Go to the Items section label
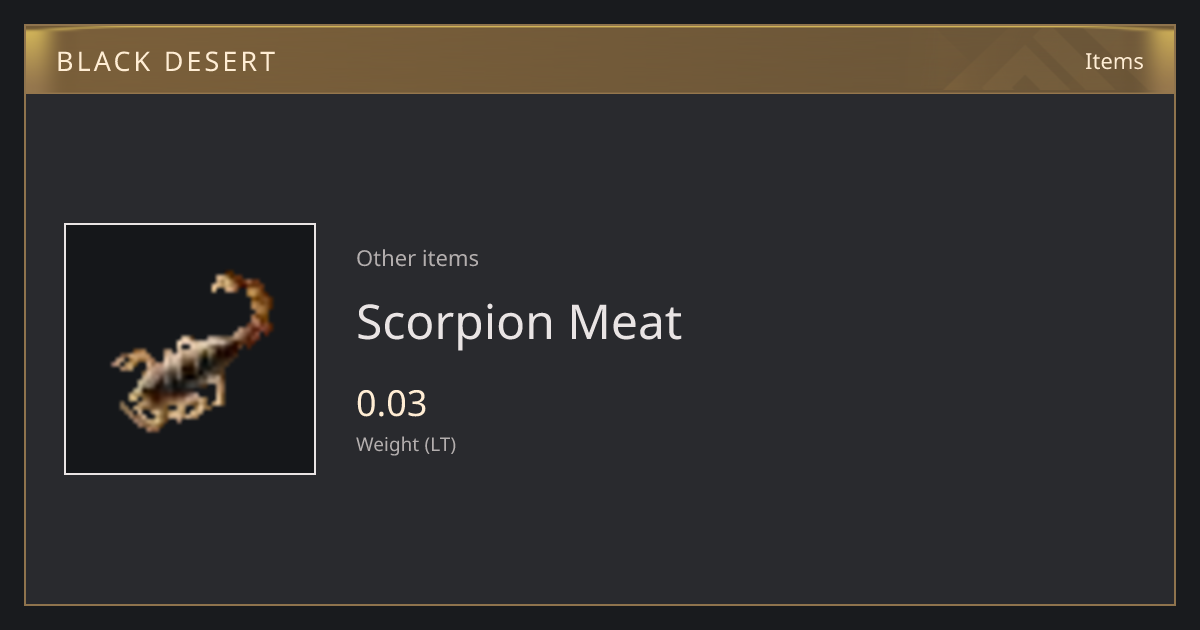Image resolution: width=1200 pixels, height=630 pixels. (x=1114, y=61)
